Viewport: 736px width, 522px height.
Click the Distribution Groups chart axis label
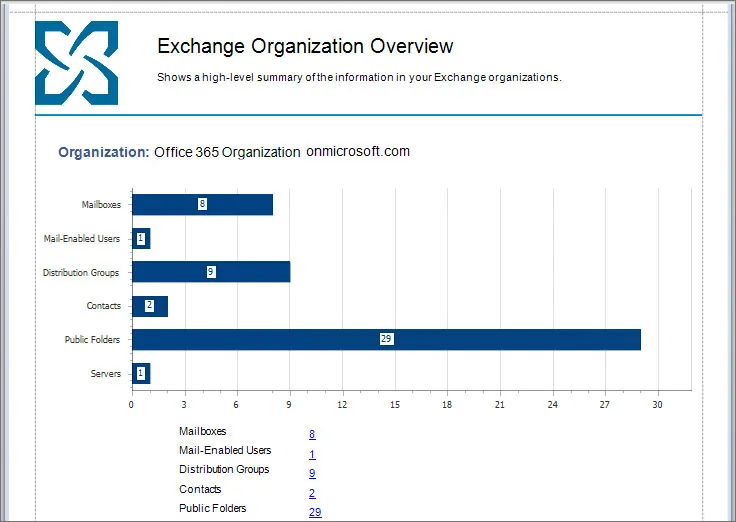(81, 272)
